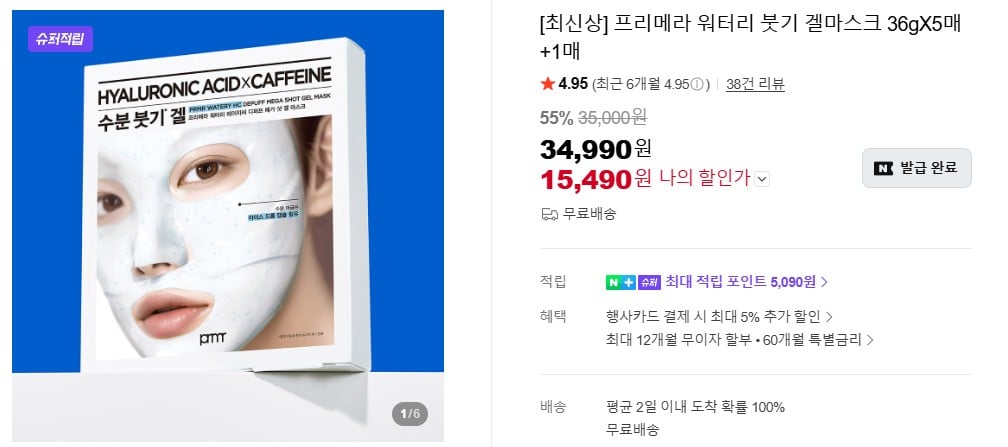Click the delivery truck icon
This screenshot has height=447, width=1008.
549,214
